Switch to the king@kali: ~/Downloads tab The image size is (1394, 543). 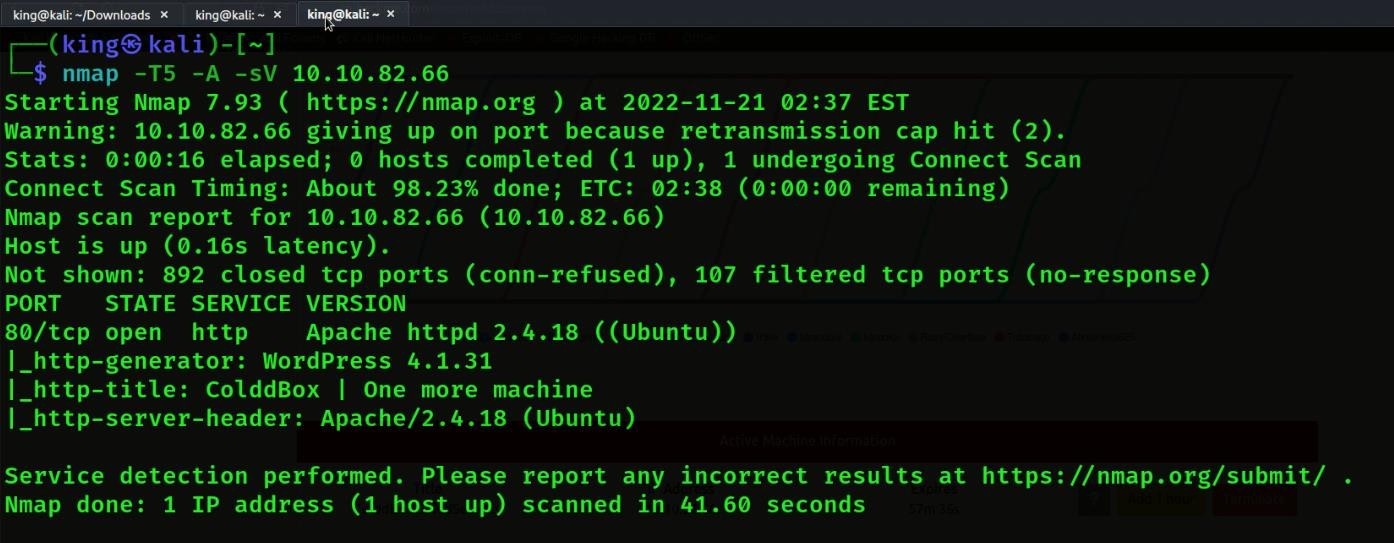click(x=81, y=15)
